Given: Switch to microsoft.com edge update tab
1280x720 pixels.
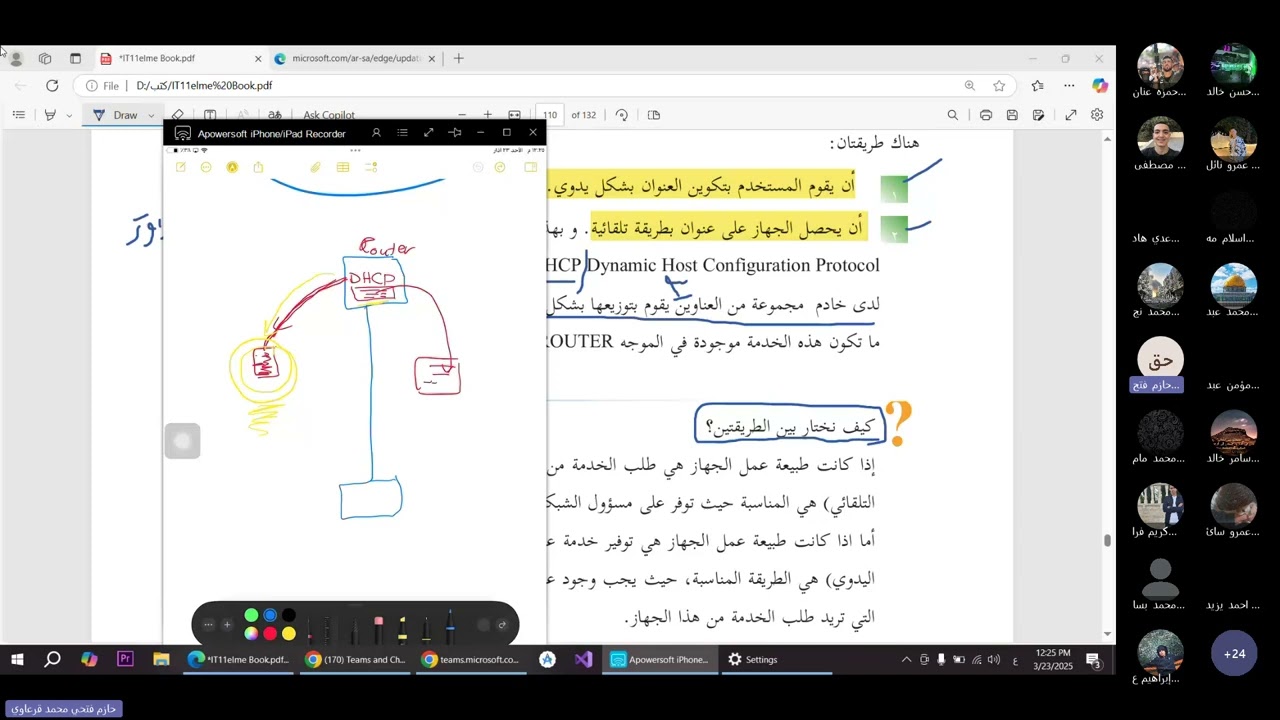Looking at the screenshot, I should (355, 59).
